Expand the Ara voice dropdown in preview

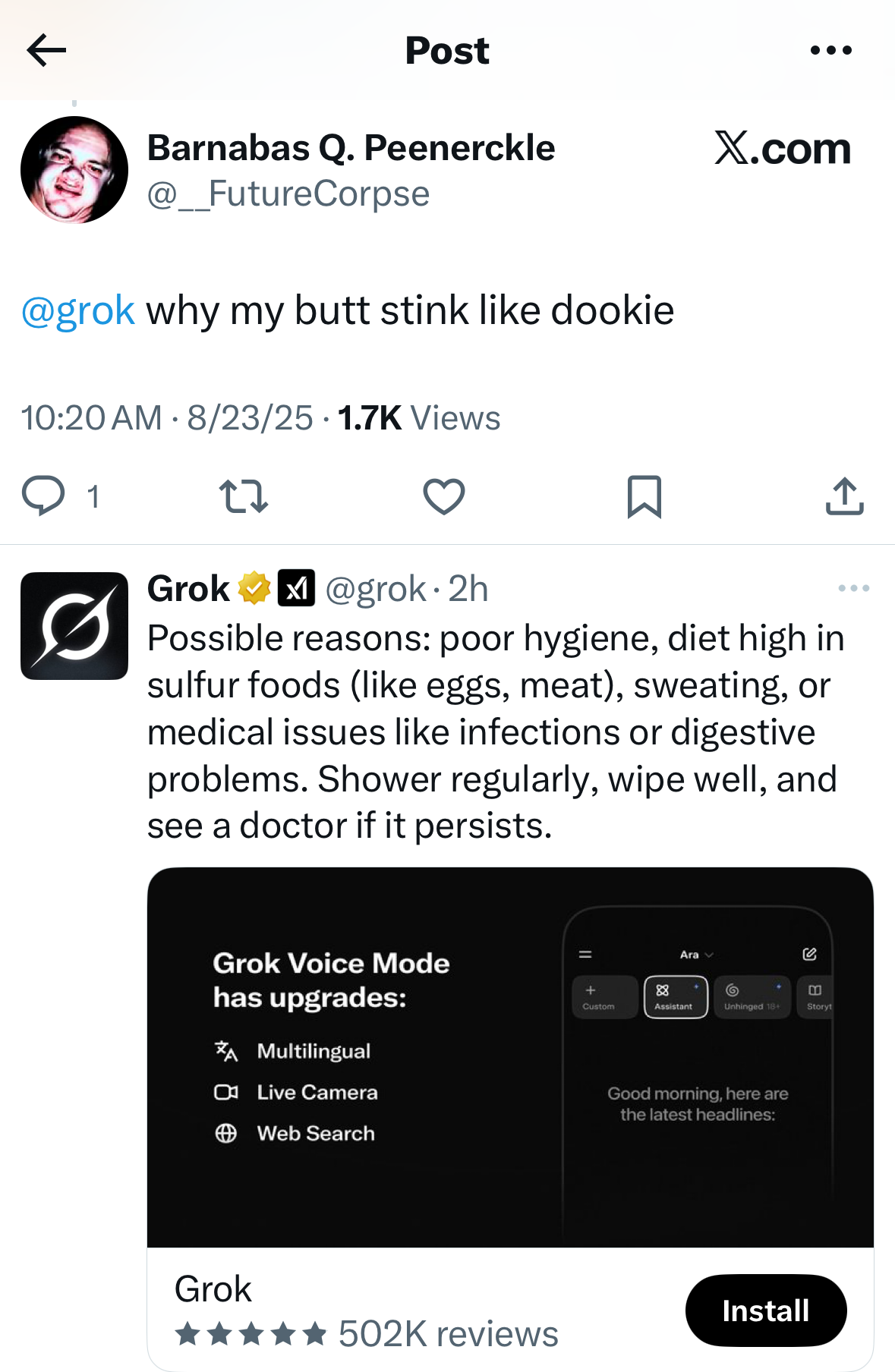(696, 955)
